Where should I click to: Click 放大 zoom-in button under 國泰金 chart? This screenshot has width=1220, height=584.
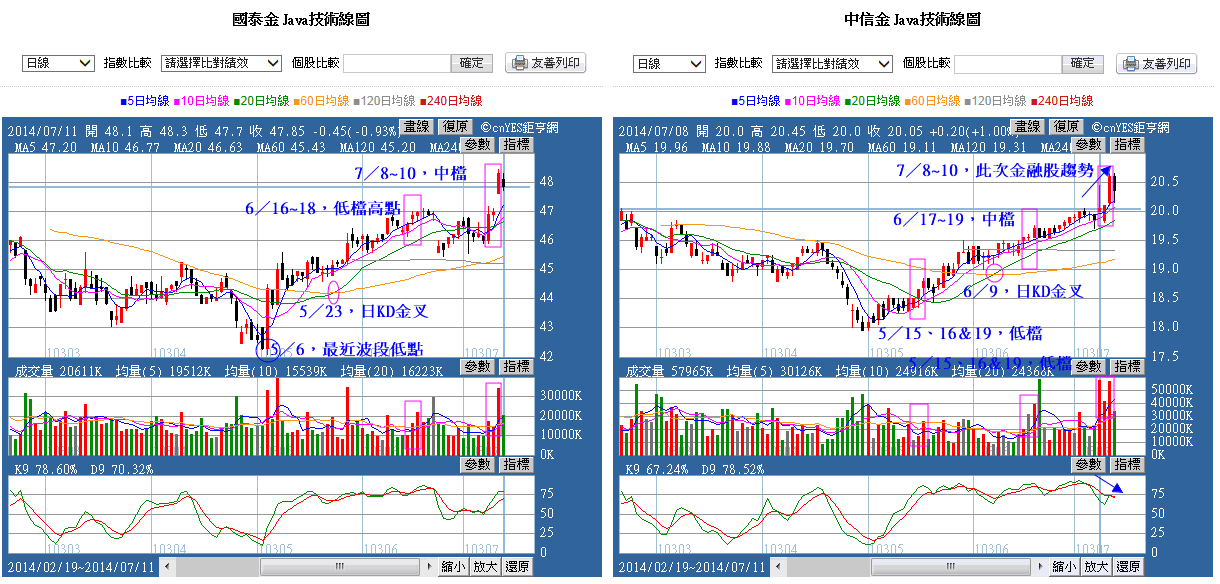[x=485, y=567]
